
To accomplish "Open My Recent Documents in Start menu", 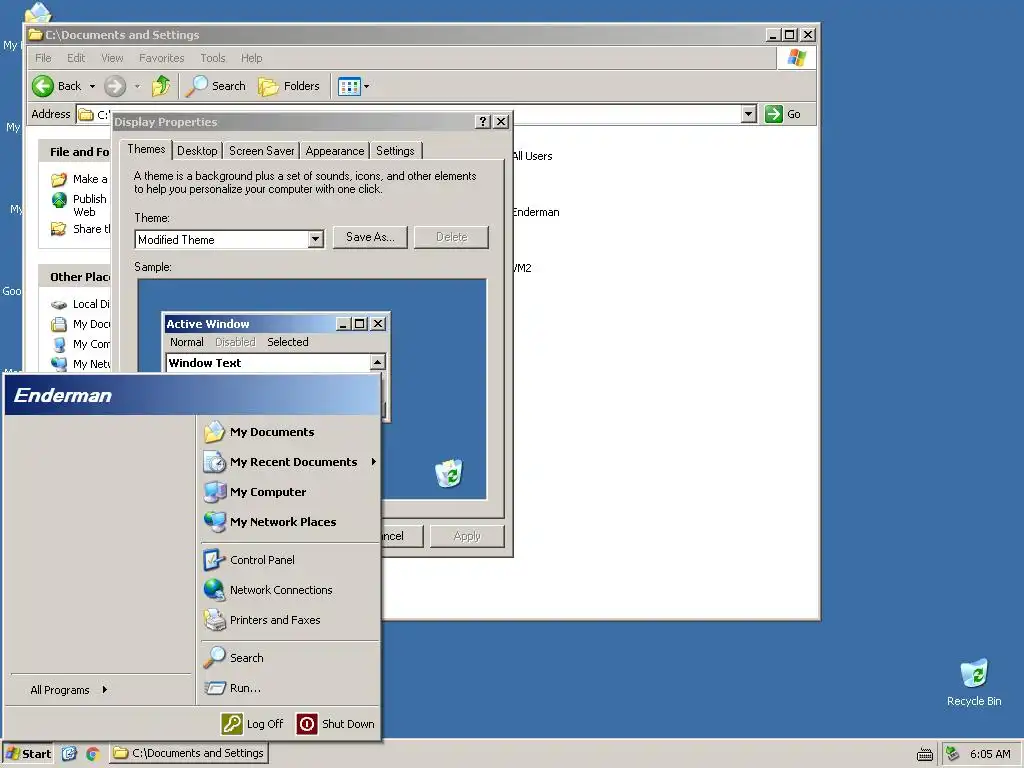I will 290,462.
